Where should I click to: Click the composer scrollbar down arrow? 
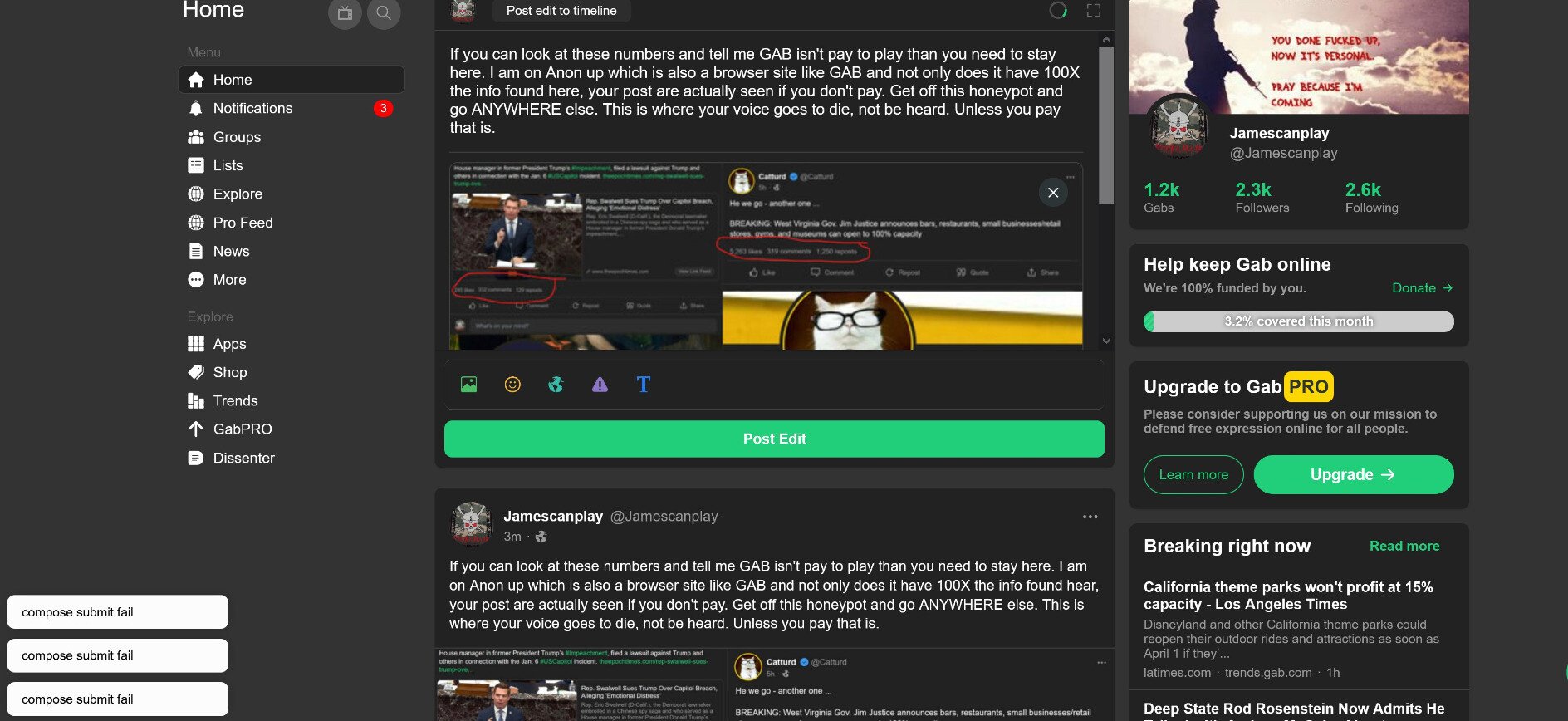(1106, 341)
